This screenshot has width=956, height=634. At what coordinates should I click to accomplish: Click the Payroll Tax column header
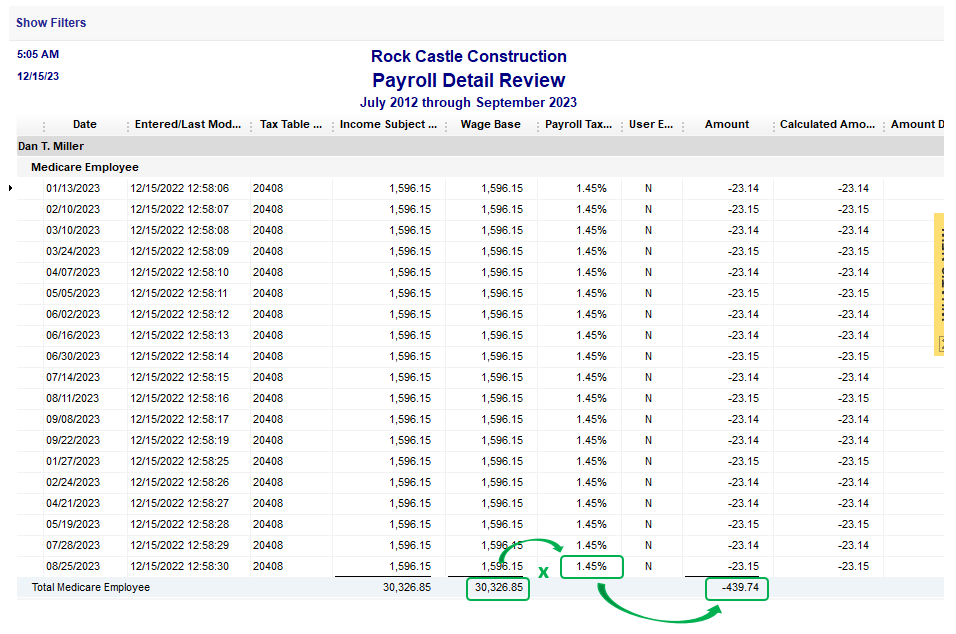578,125
